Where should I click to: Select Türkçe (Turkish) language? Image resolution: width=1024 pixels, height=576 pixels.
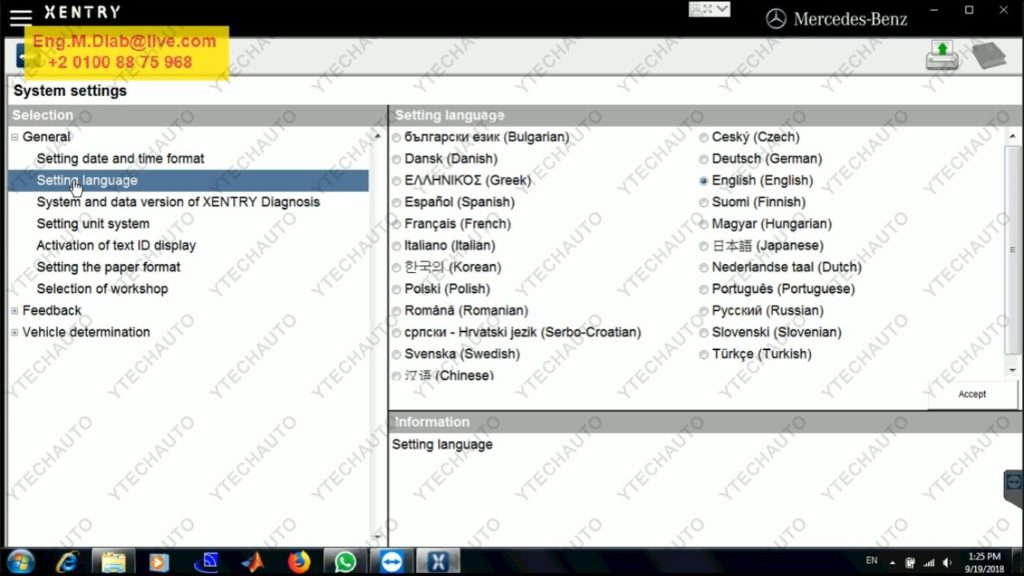click(x=705, y=354)
